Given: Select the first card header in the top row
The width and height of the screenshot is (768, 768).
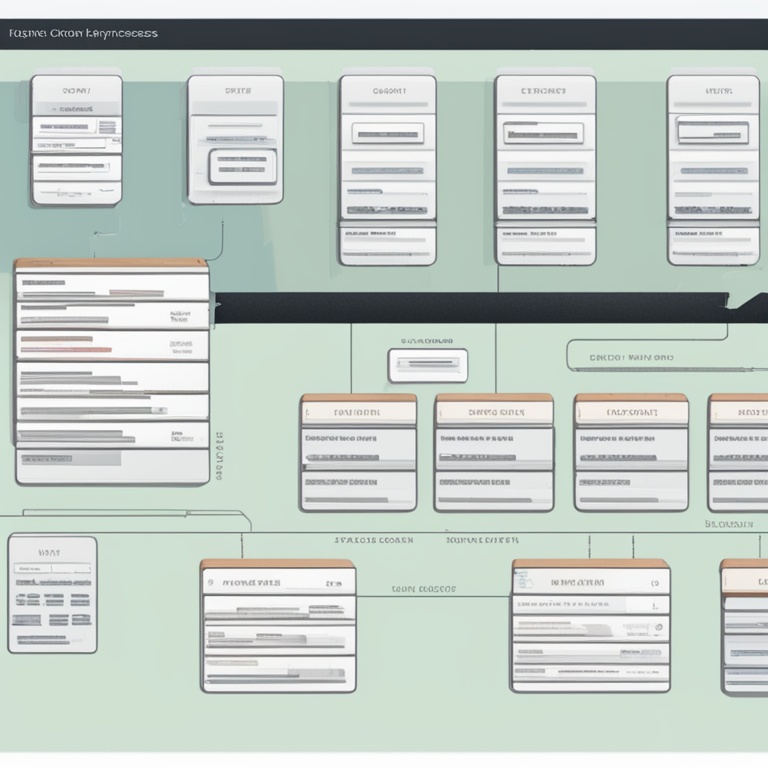Looking at the screenshot, I should 76,89.
